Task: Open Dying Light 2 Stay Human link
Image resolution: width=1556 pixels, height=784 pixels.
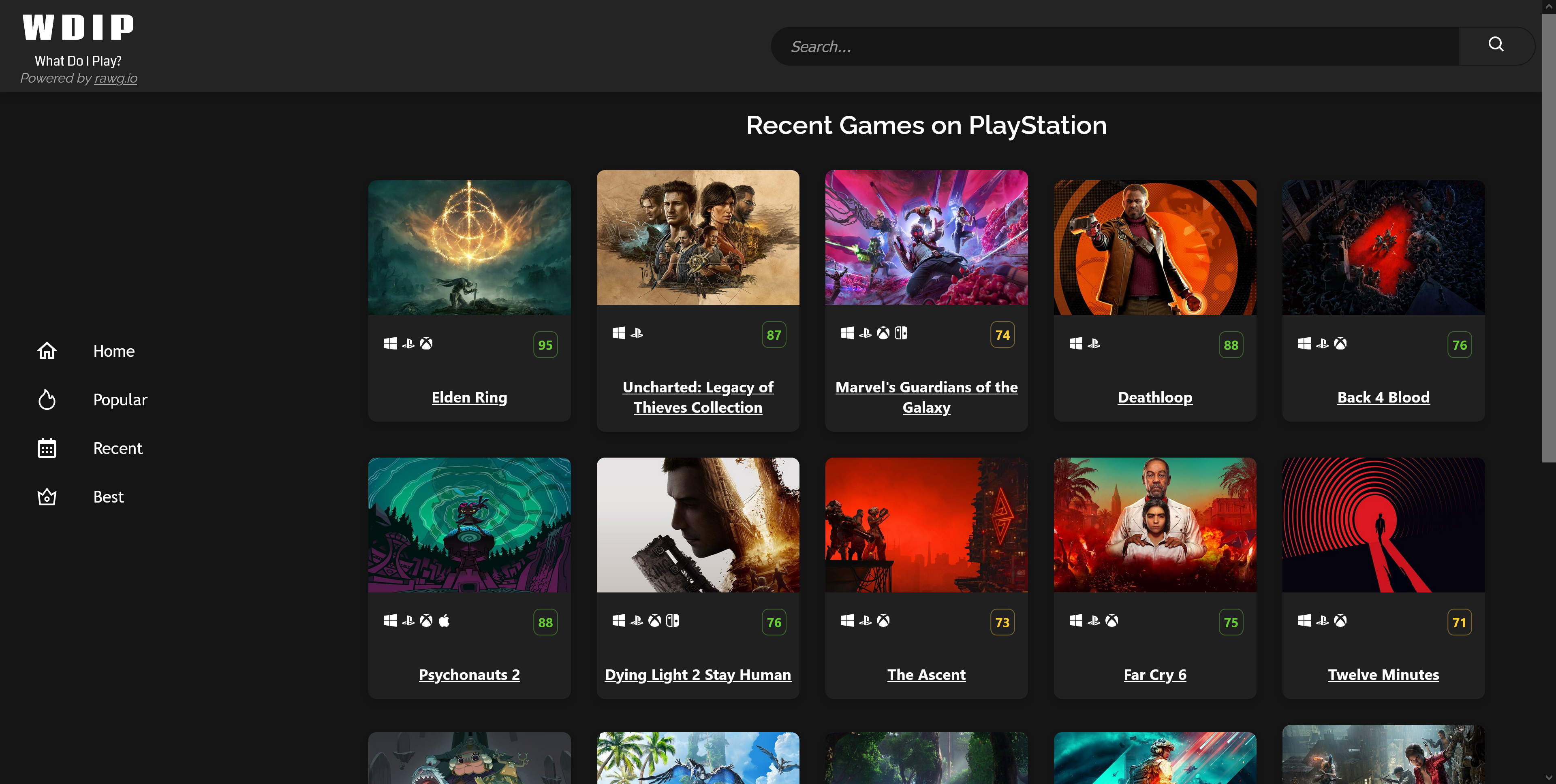Action: coord(698,675)
